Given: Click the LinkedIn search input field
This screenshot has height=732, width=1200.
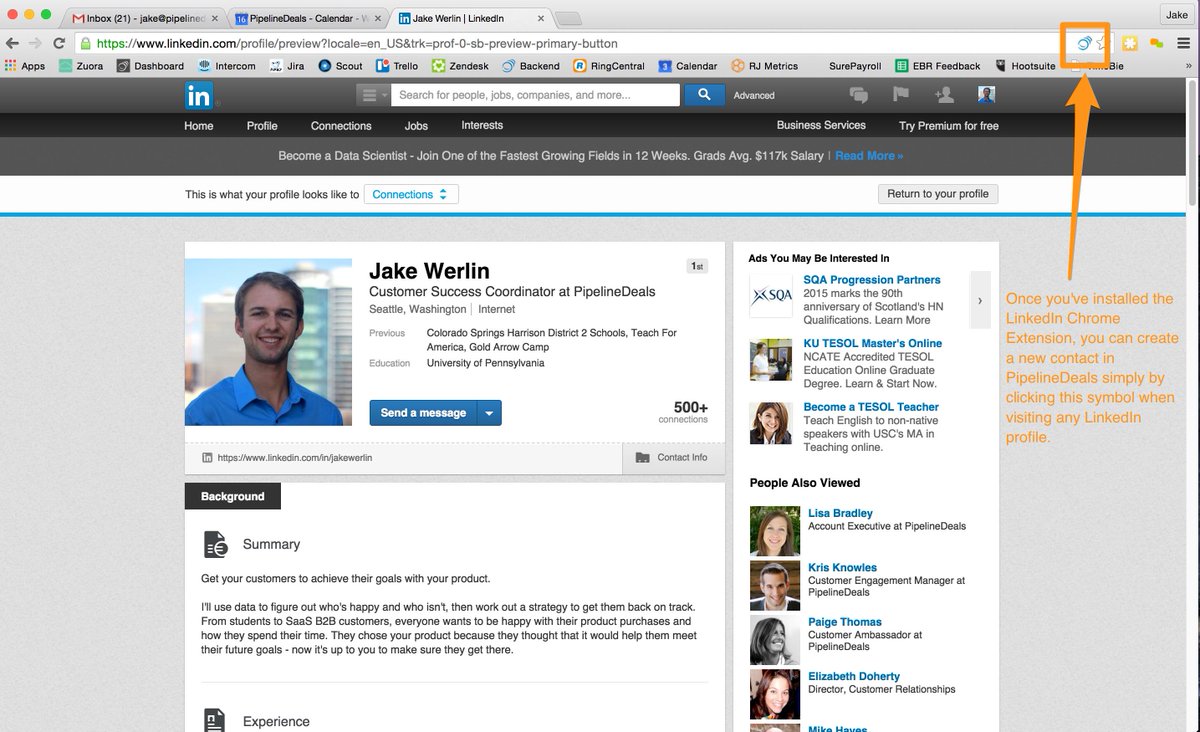Looking at the screenshot, I should (536, 95).
